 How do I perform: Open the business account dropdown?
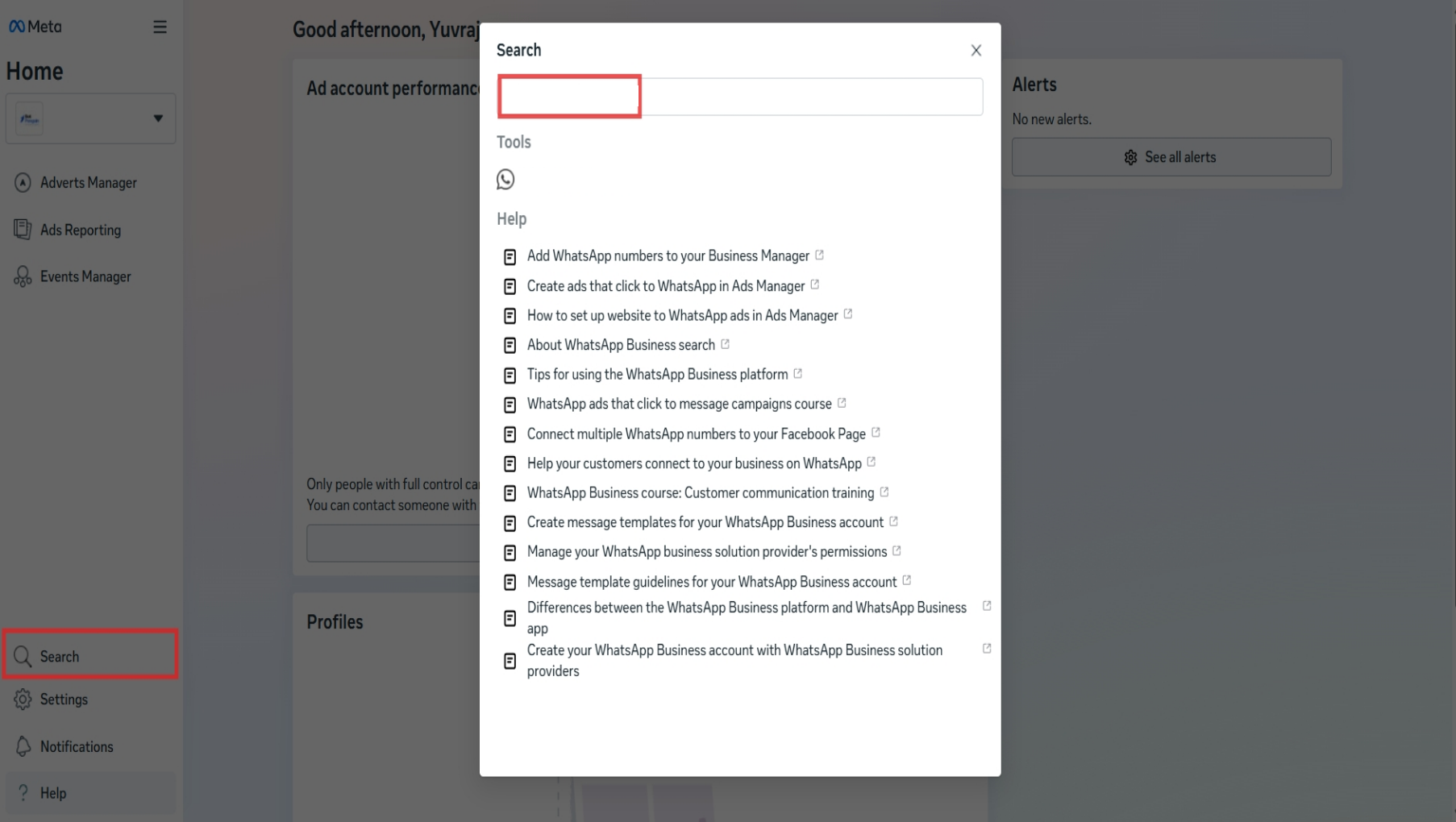[90, 118]
